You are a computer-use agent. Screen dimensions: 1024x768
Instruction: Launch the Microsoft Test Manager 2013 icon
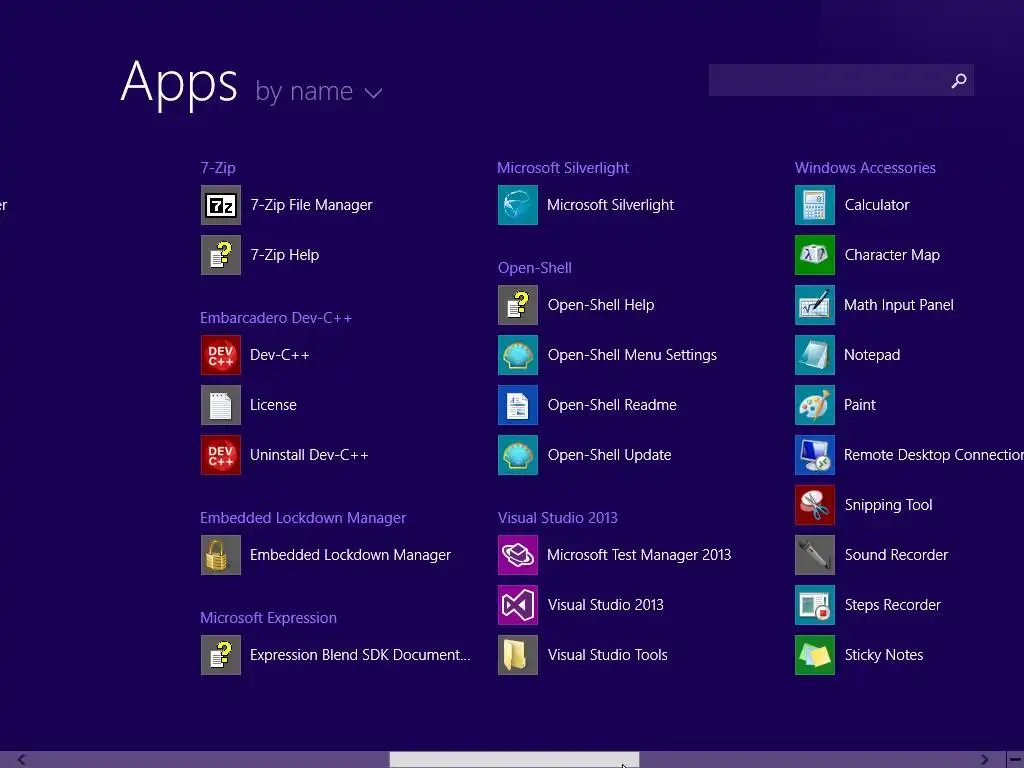(x=518, y=554)
